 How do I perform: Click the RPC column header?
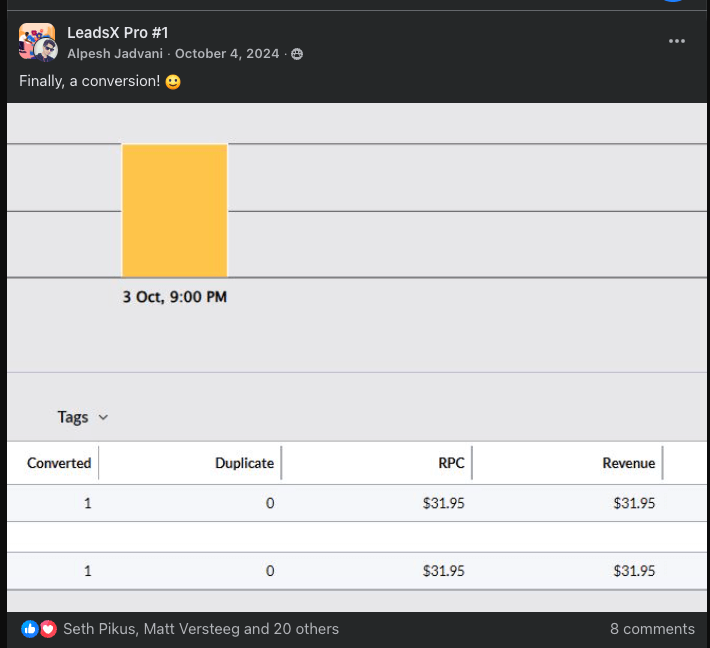pos(451,463)
